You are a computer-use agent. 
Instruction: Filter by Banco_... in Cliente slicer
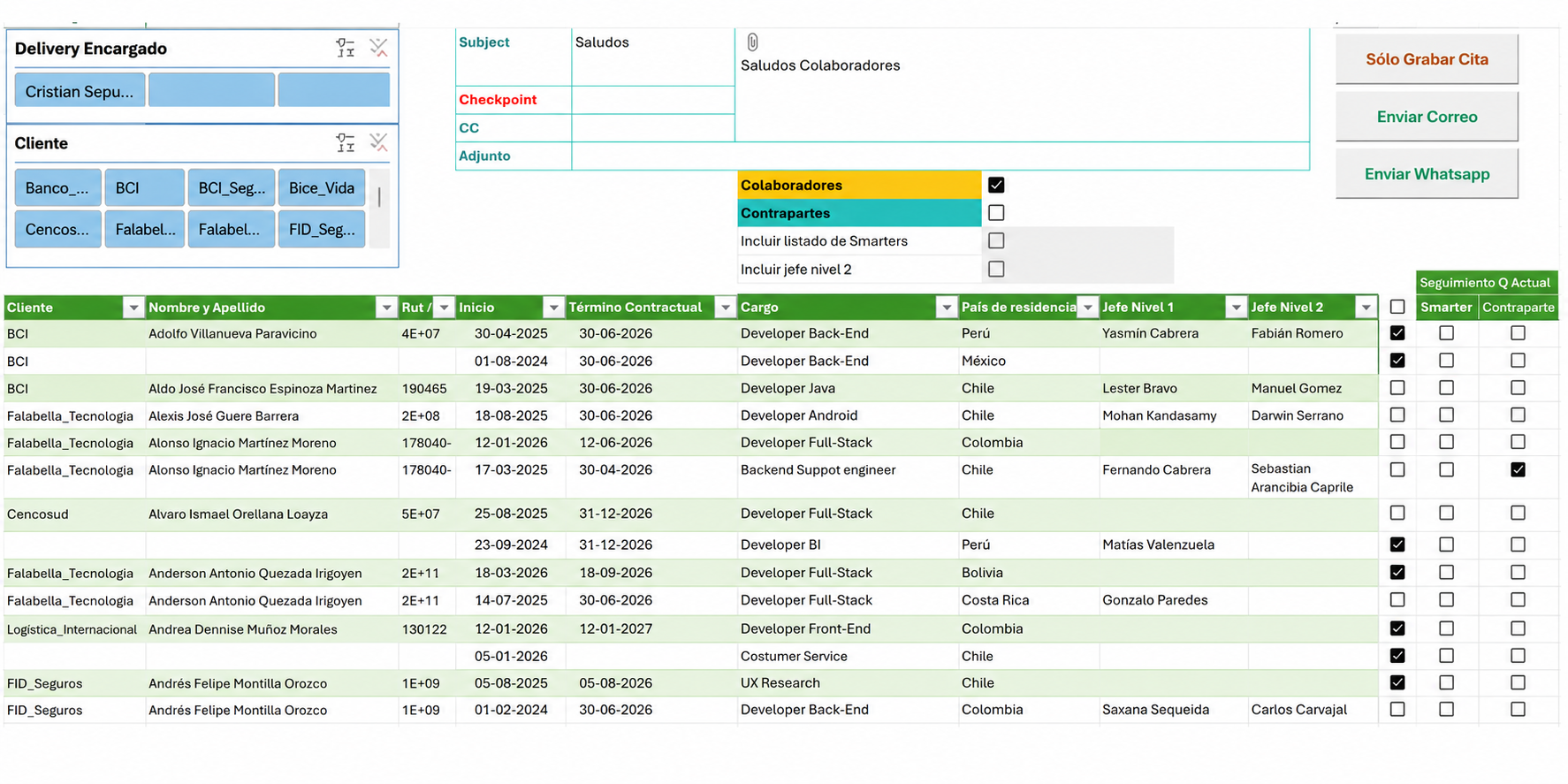pyautogui.click(x=57, y=187)
